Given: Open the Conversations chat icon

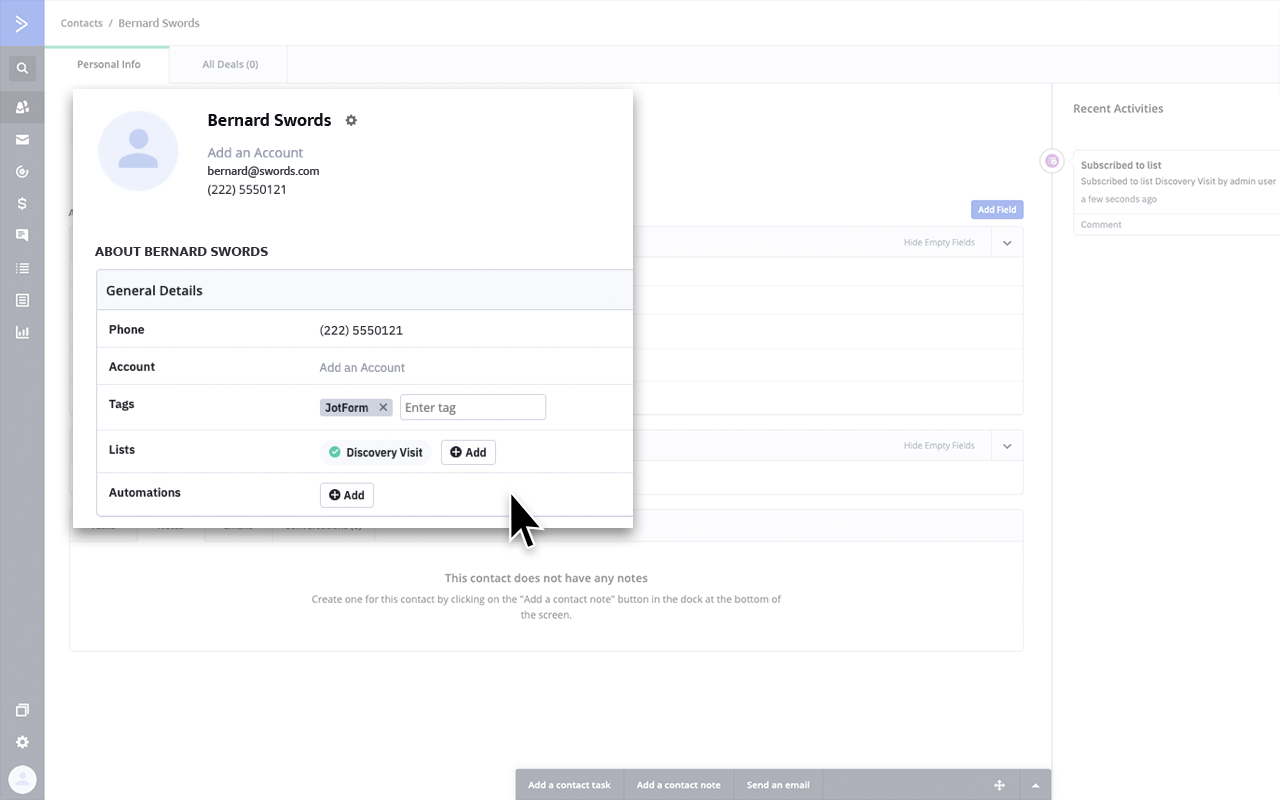Looking at the screenshot, I should (x=22, y=235).
